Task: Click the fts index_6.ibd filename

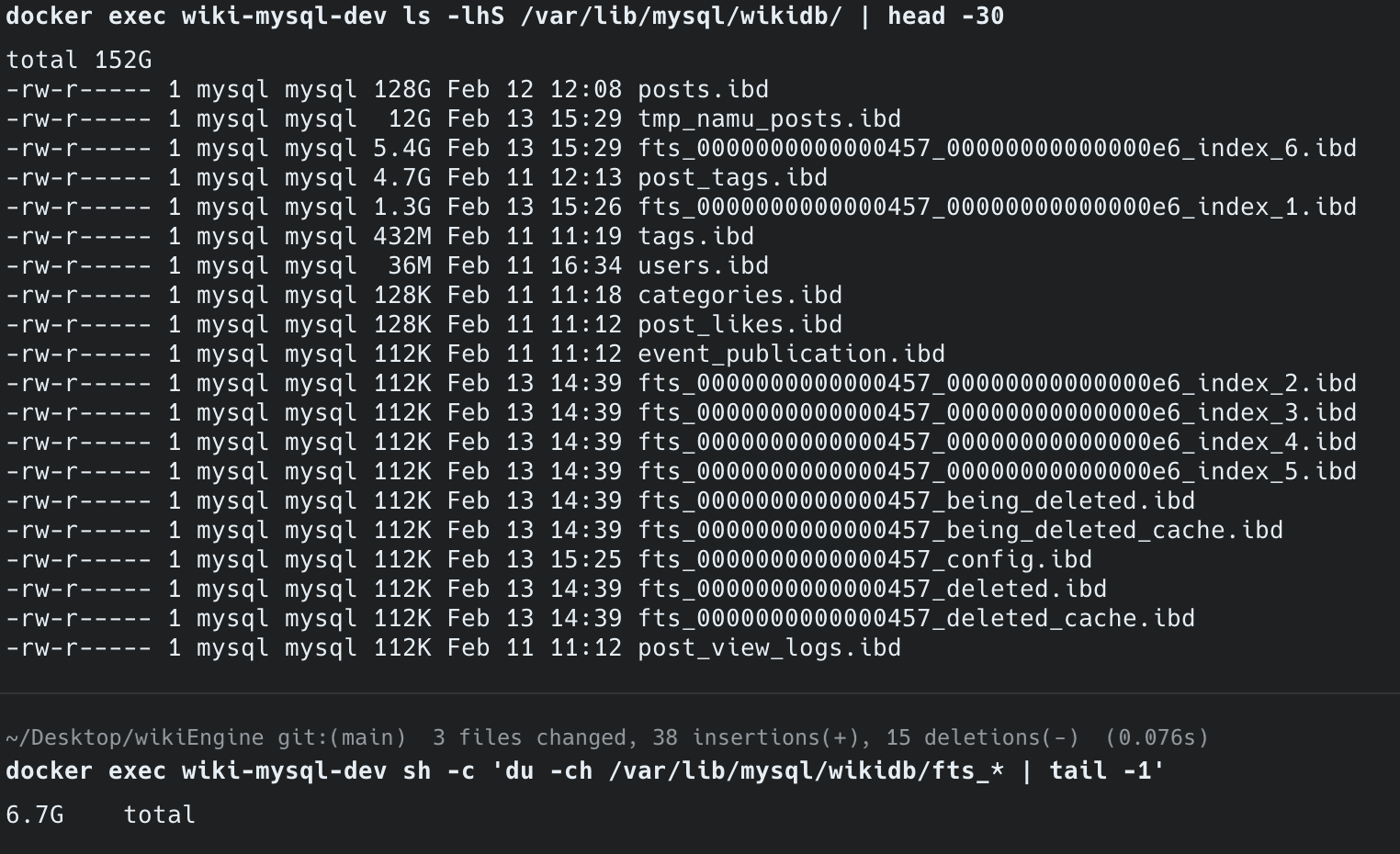Action: click(997, 149)
